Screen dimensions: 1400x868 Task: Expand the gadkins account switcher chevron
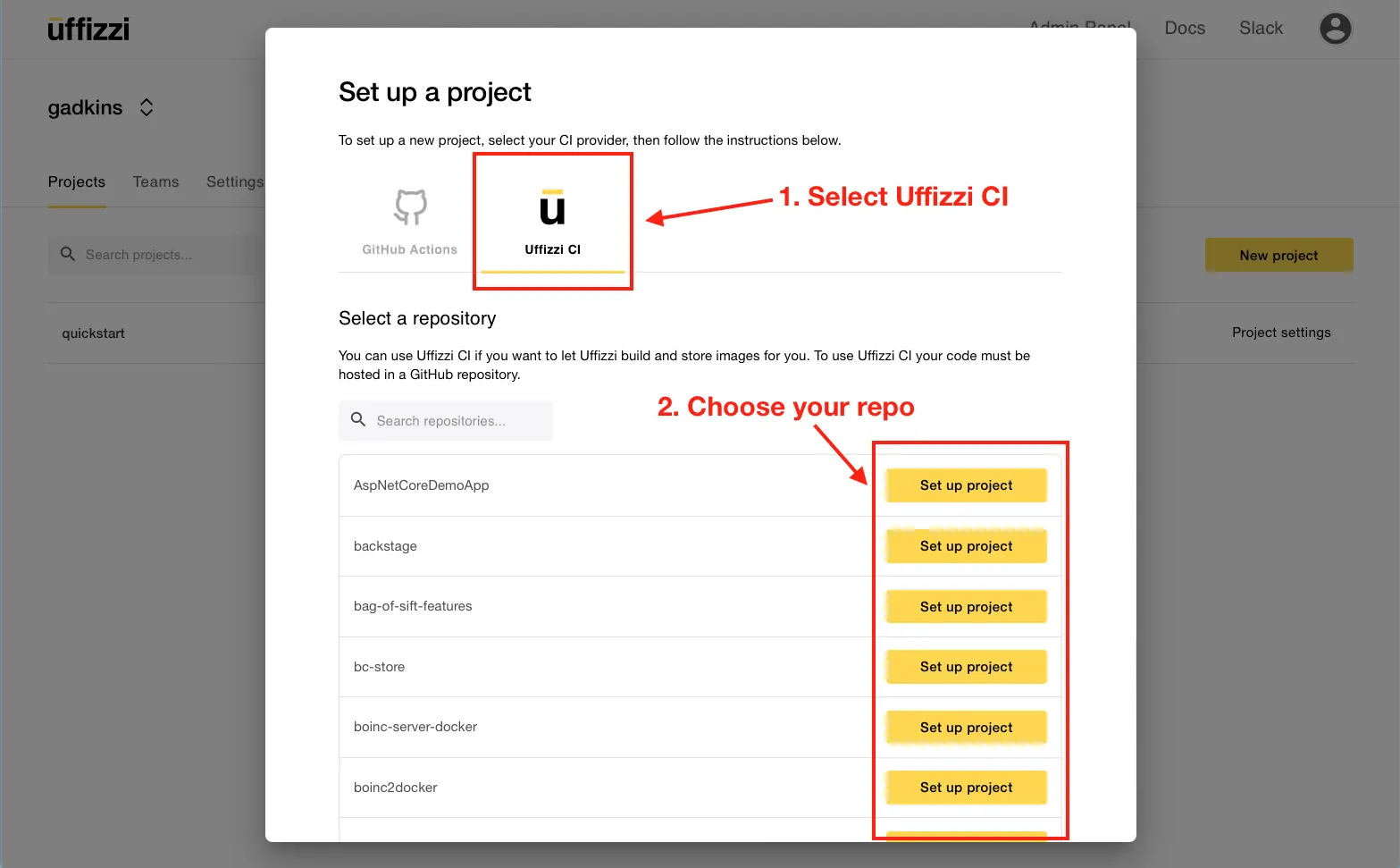click(x=147, y=108)
